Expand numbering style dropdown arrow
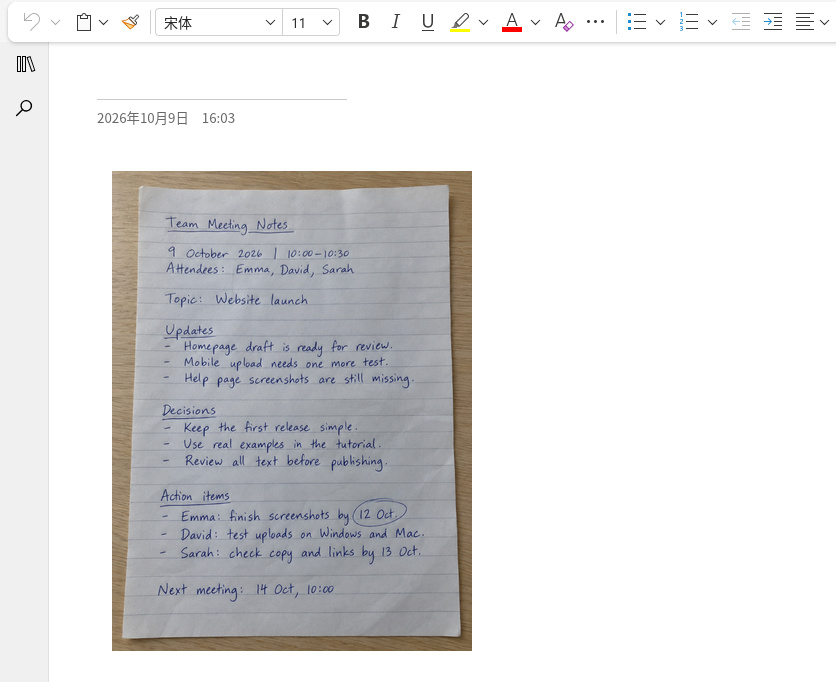The image size is (836, 682). coord(713,22)
